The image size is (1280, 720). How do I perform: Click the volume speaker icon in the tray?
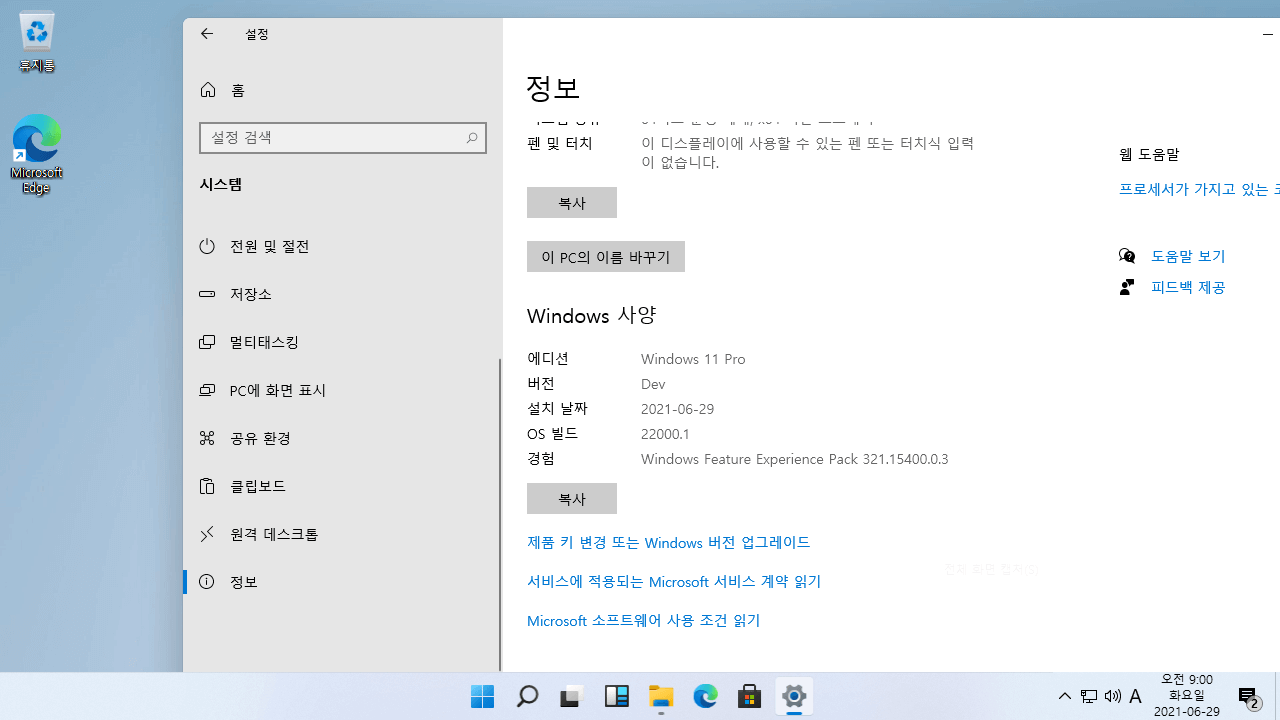[x=1112, y=696]
